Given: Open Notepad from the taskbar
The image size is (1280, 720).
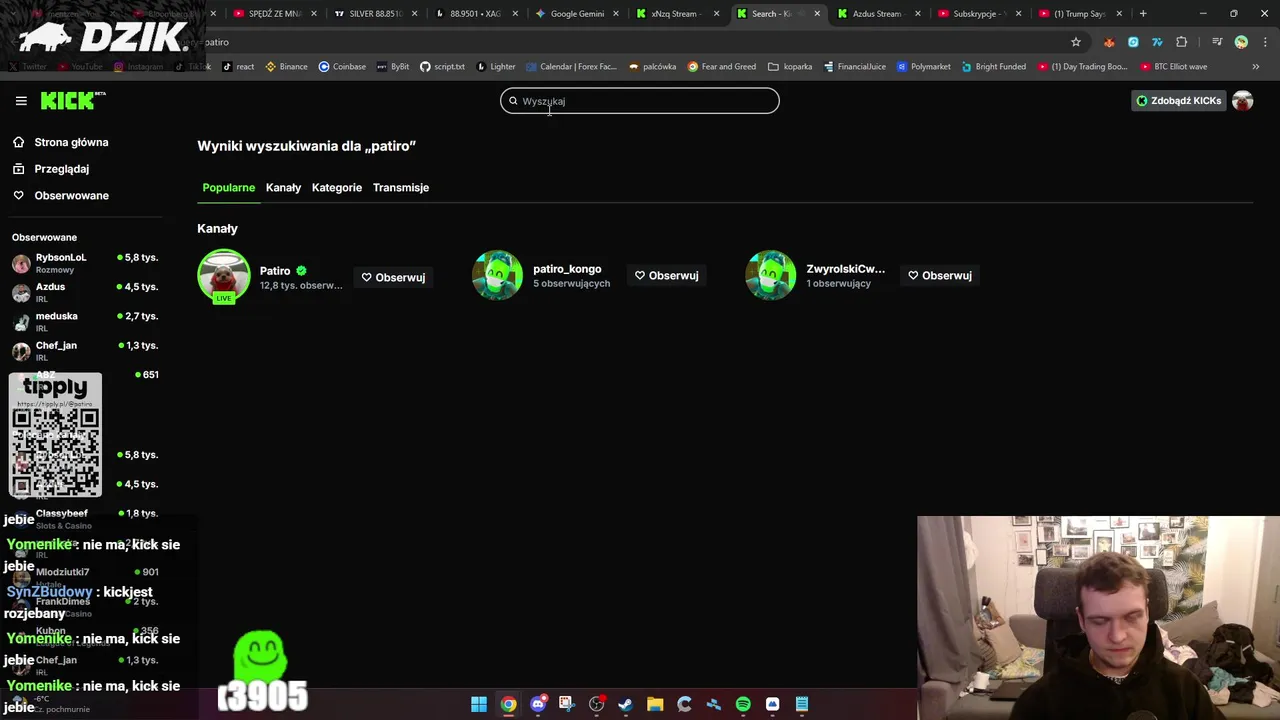Looking at the screenshot, I should point(802,704).
